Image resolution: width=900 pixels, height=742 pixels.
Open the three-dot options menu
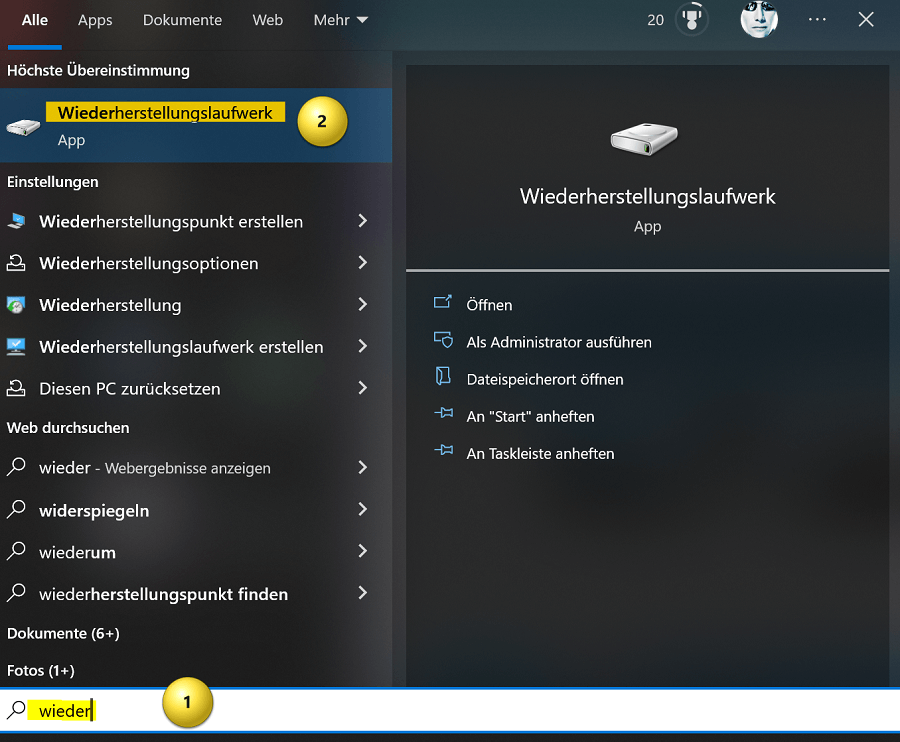tap(817, 20)
